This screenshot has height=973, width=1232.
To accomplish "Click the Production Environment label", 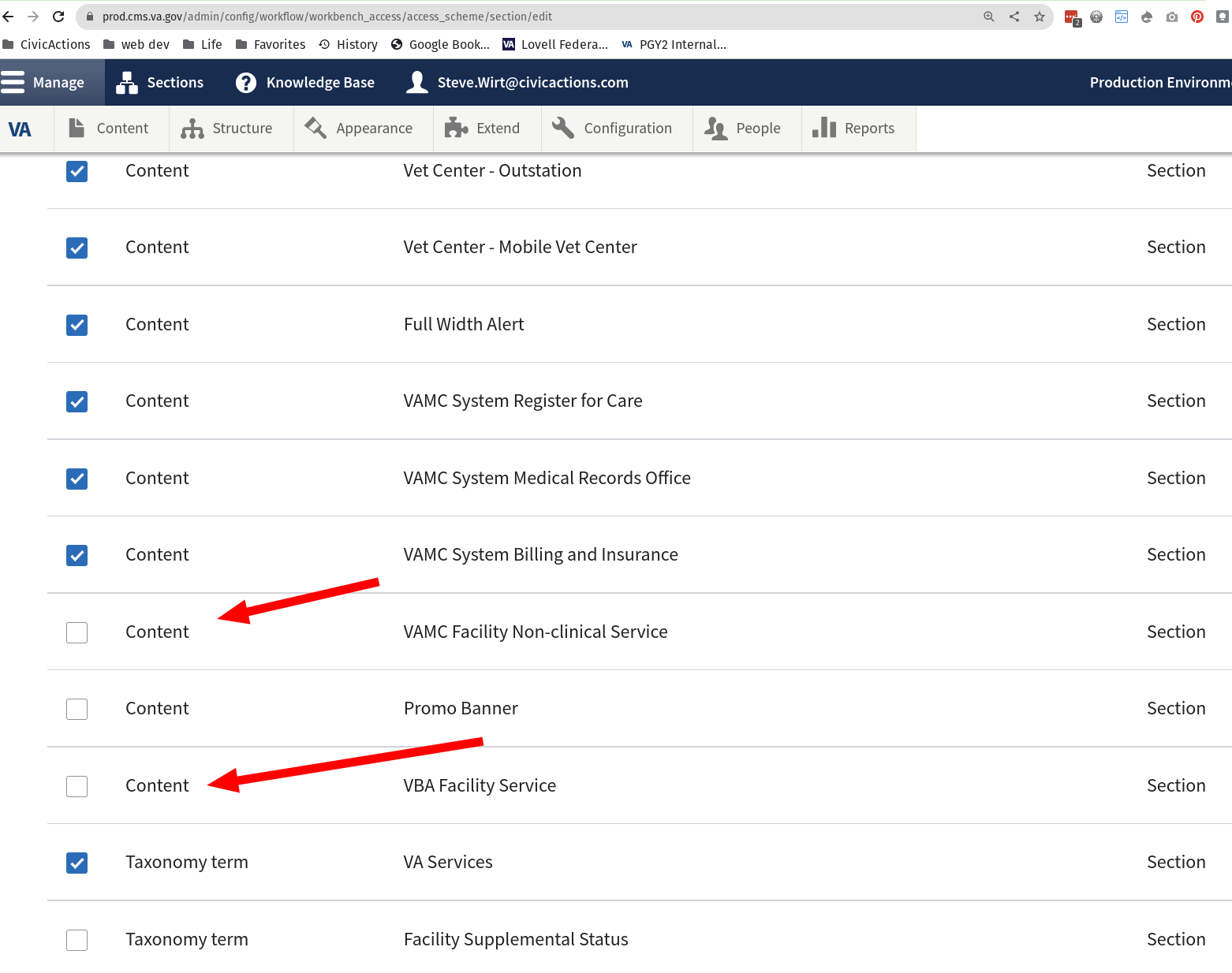I will coord(1160,82).
